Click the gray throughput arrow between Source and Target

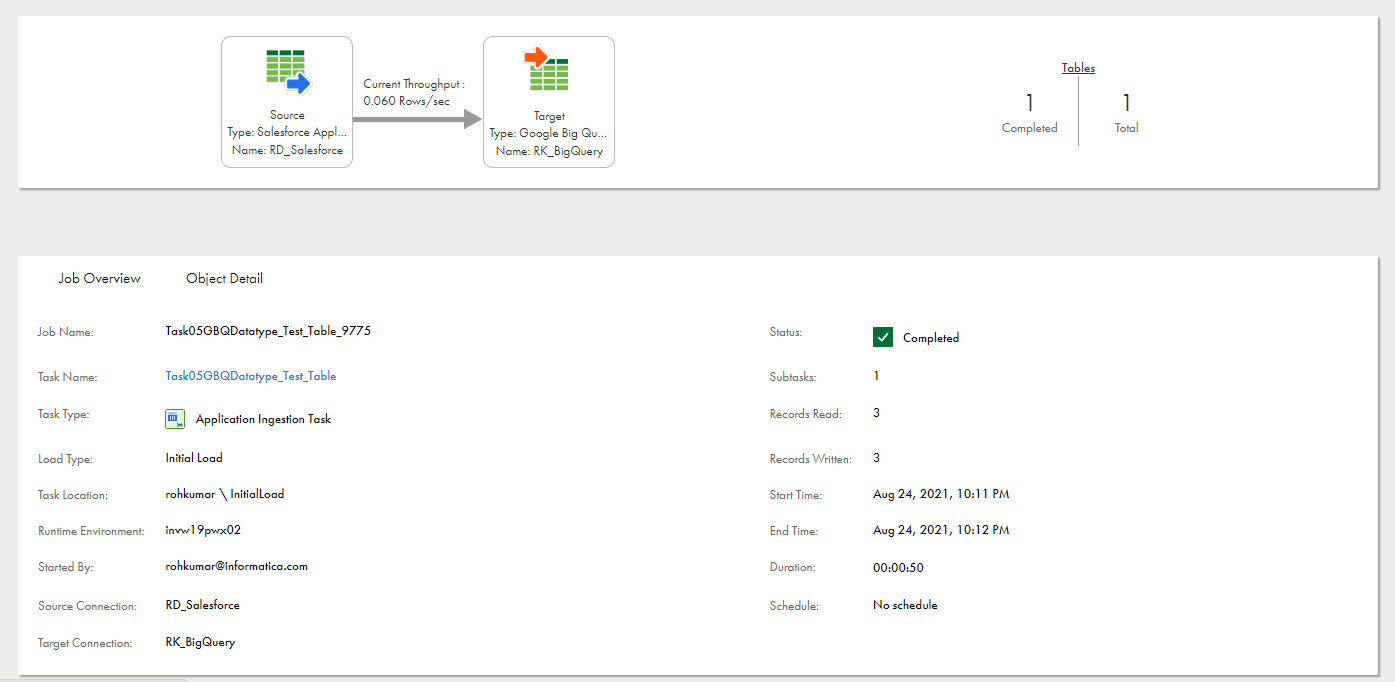pyautogui.click(x=417, y=120)
